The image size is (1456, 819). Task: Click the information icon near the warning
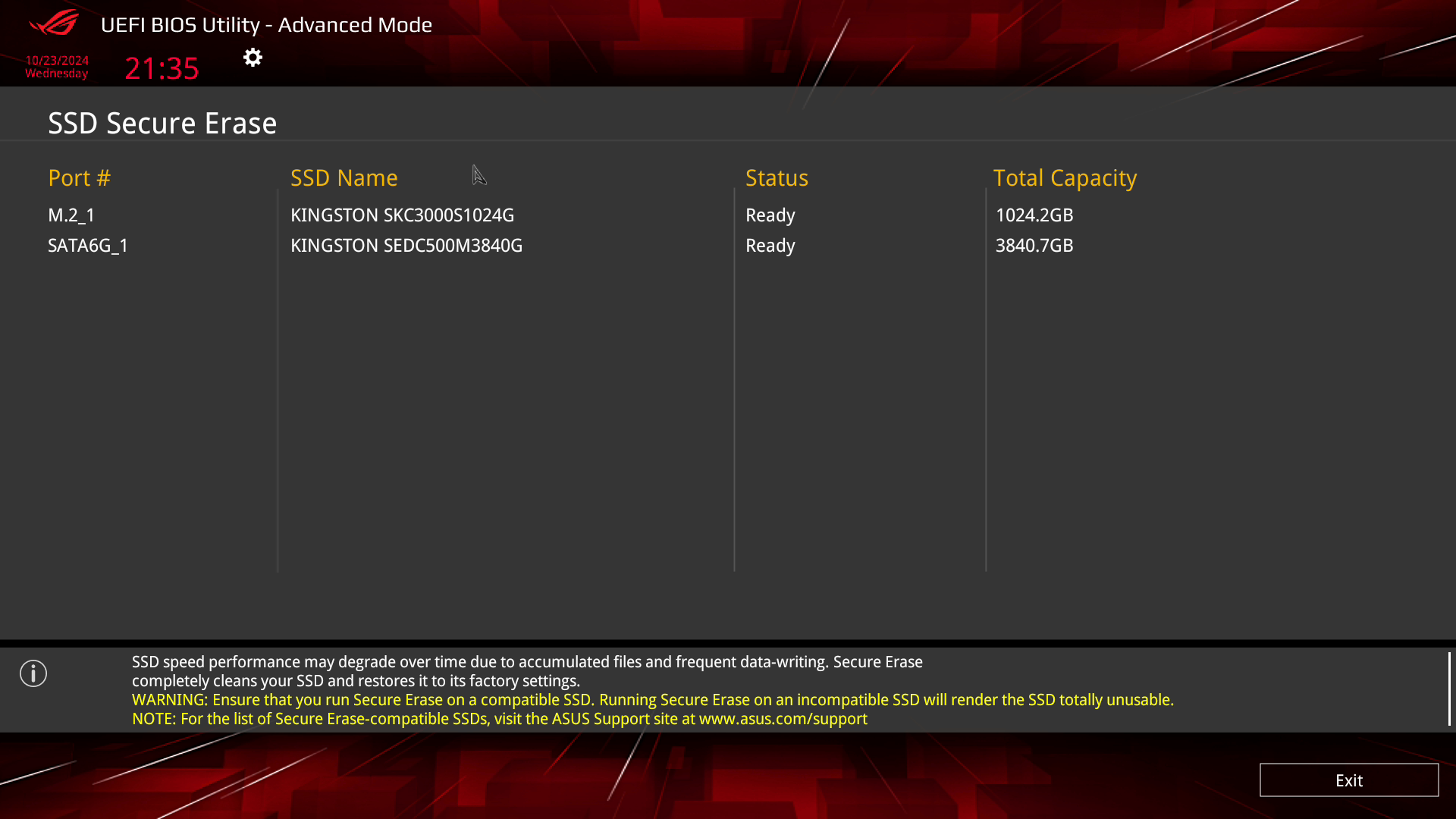[33, 673]
